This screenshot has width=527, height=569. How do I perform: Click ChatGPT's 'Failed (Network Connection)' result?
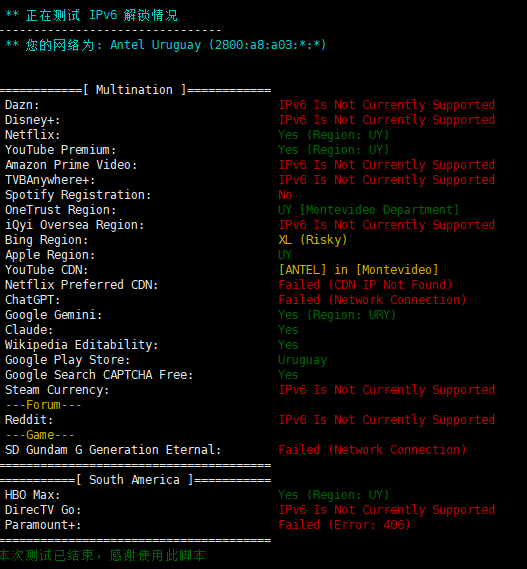click(372, 300)
